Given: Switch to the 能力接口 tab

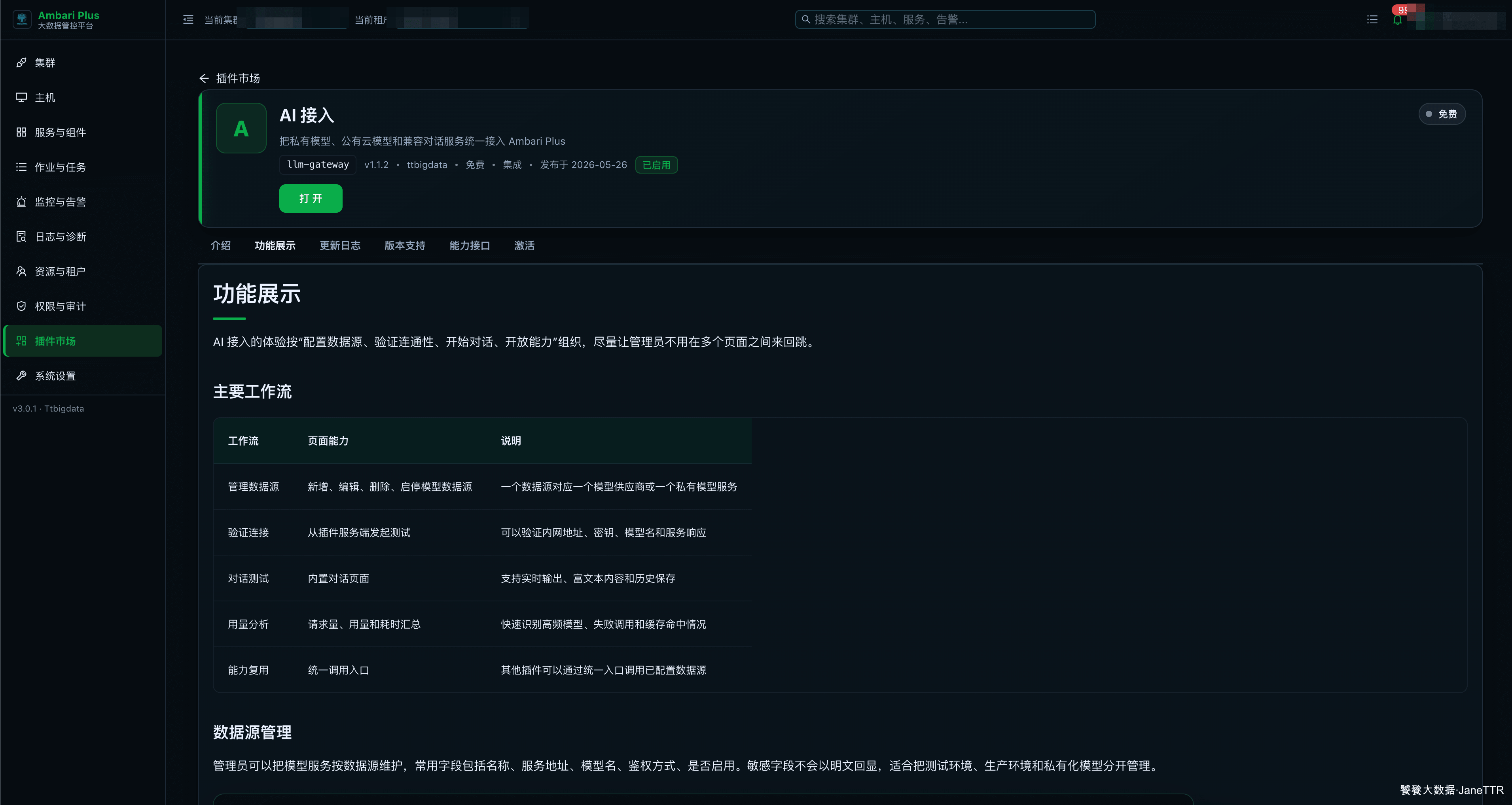Looking at the screenshot, I should [x=470, y=245].
